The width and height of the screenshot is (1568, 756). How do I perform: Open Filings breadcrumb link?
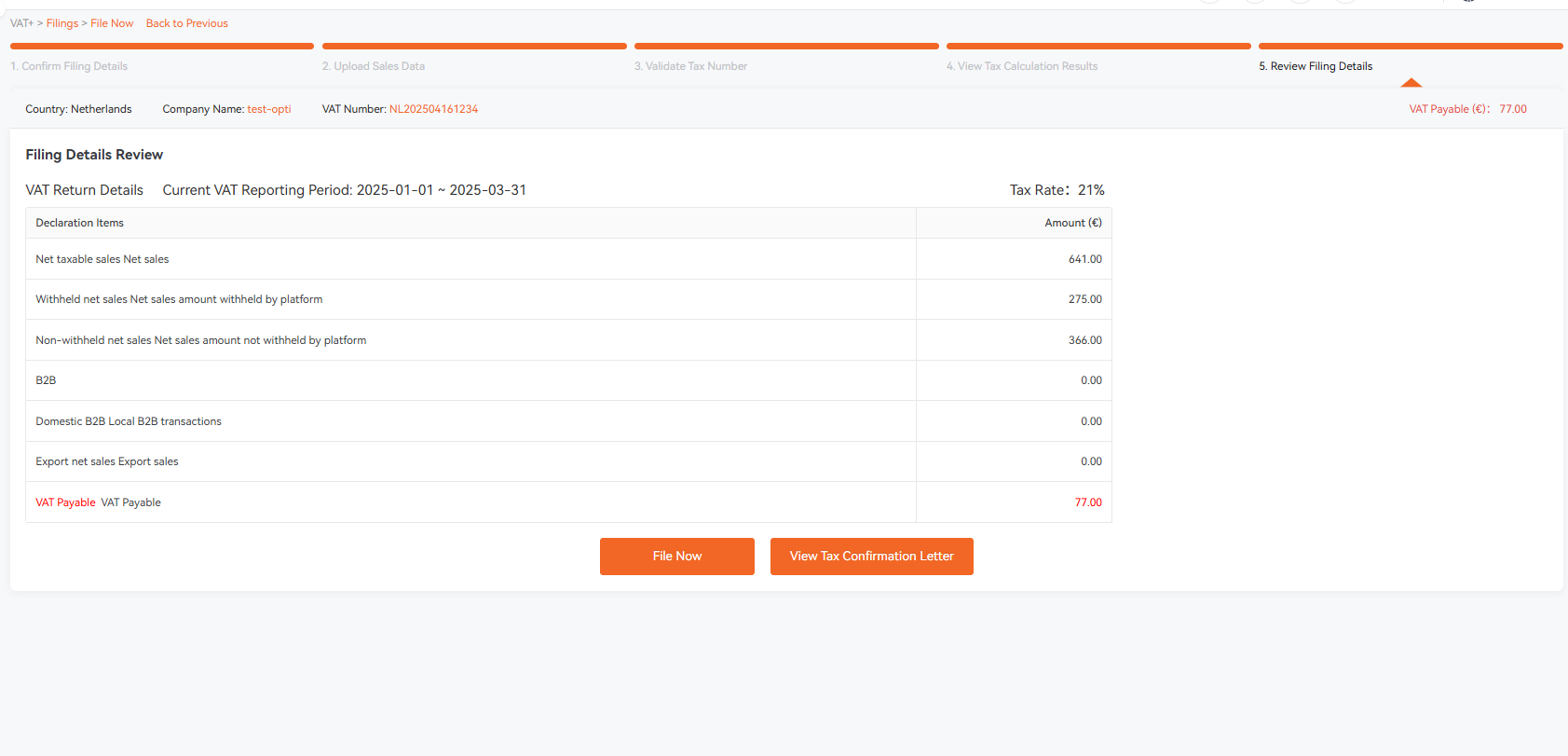pyautogui.click(x=62, y=23)
